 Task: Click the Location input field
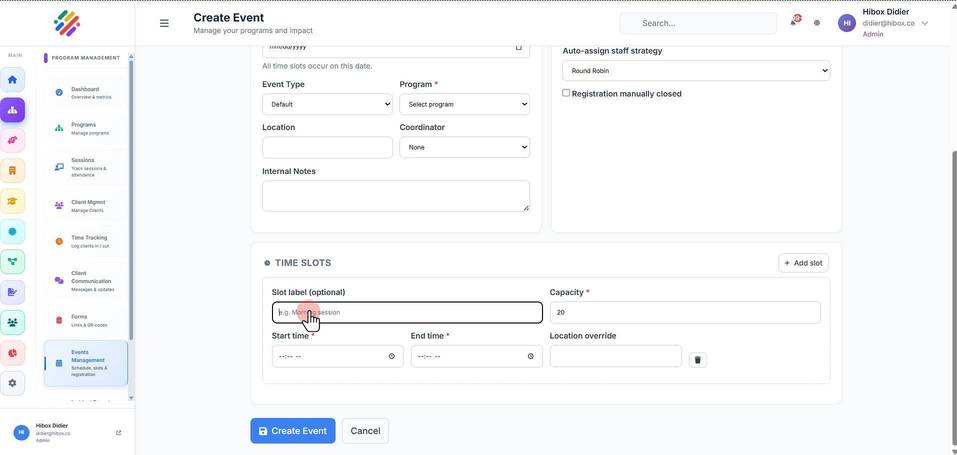327,147
